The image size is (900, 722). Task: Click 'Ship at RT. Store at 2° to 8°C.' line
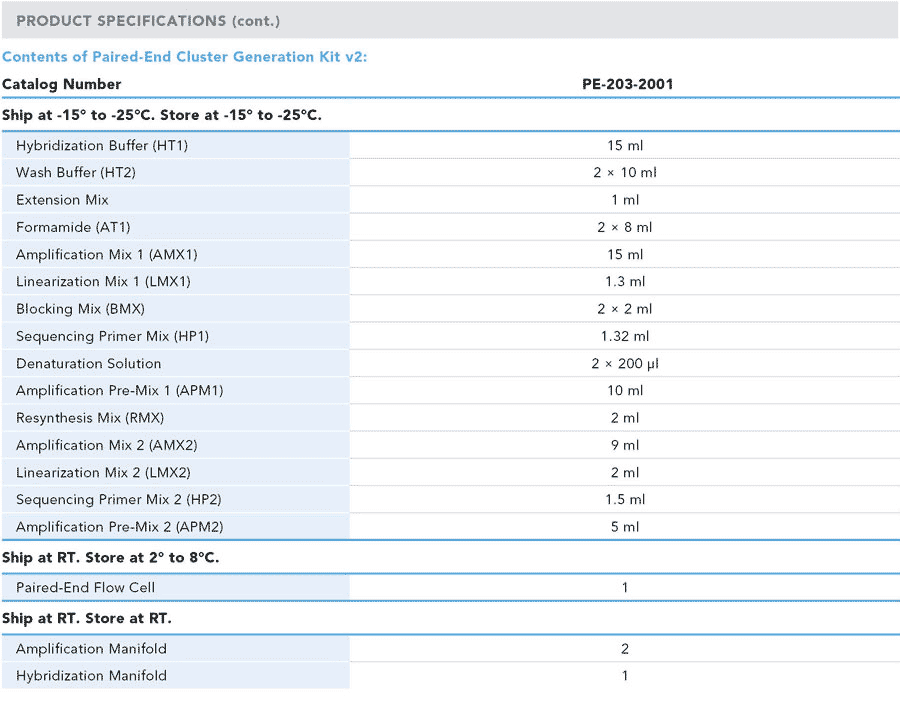[x=110, y=558]
